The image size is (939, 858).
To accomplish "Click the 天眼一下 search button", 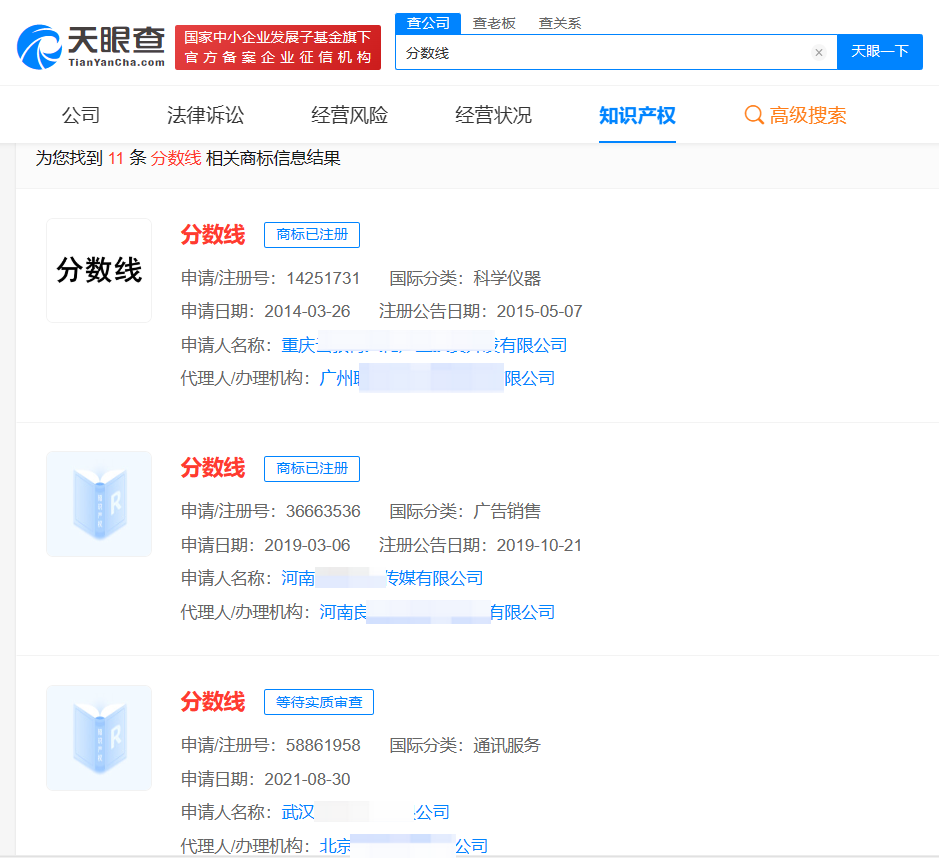I will tap(879, 51).
